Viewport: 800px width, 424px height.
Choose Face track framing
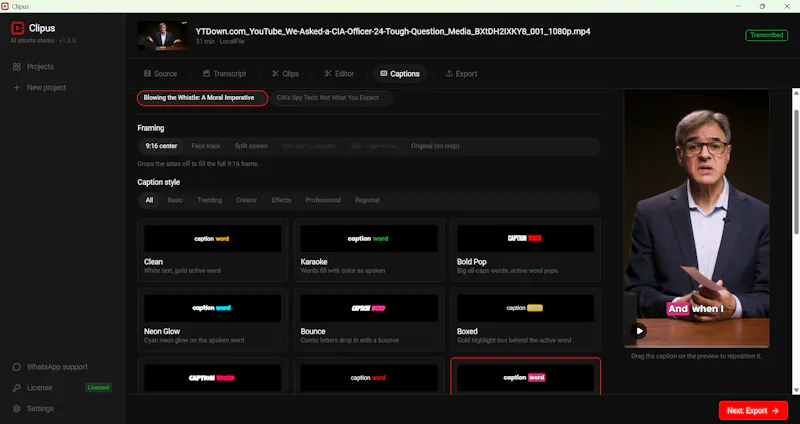tap(206, 146)
